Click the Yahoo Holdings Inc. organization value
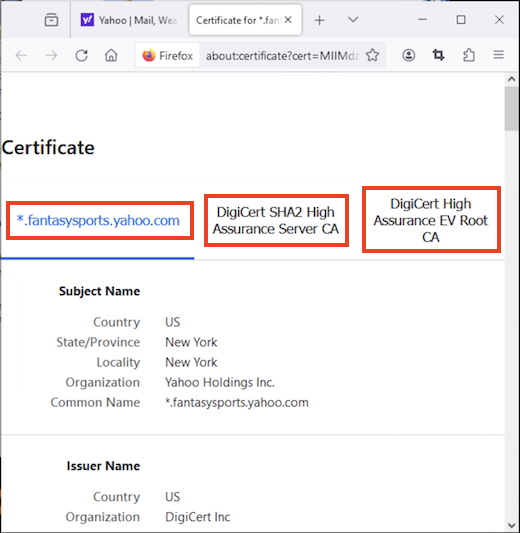Image resolution: width=520 pixels, height=533 pixels. point(220,382)
